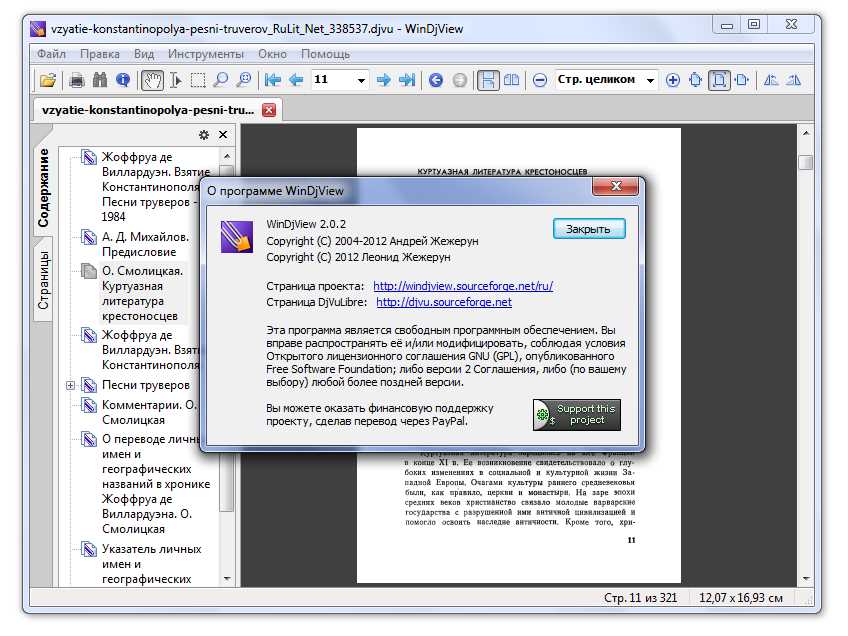Click the magnifying glass zoom tool

pos(220,80)
